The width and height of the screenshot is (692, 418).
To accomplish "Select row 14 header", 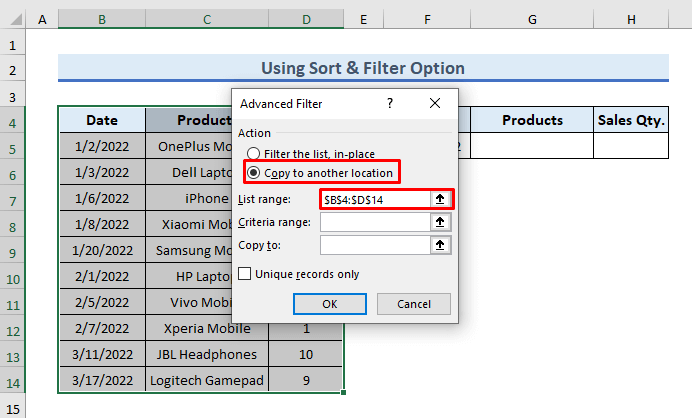I will pos(13,380).
